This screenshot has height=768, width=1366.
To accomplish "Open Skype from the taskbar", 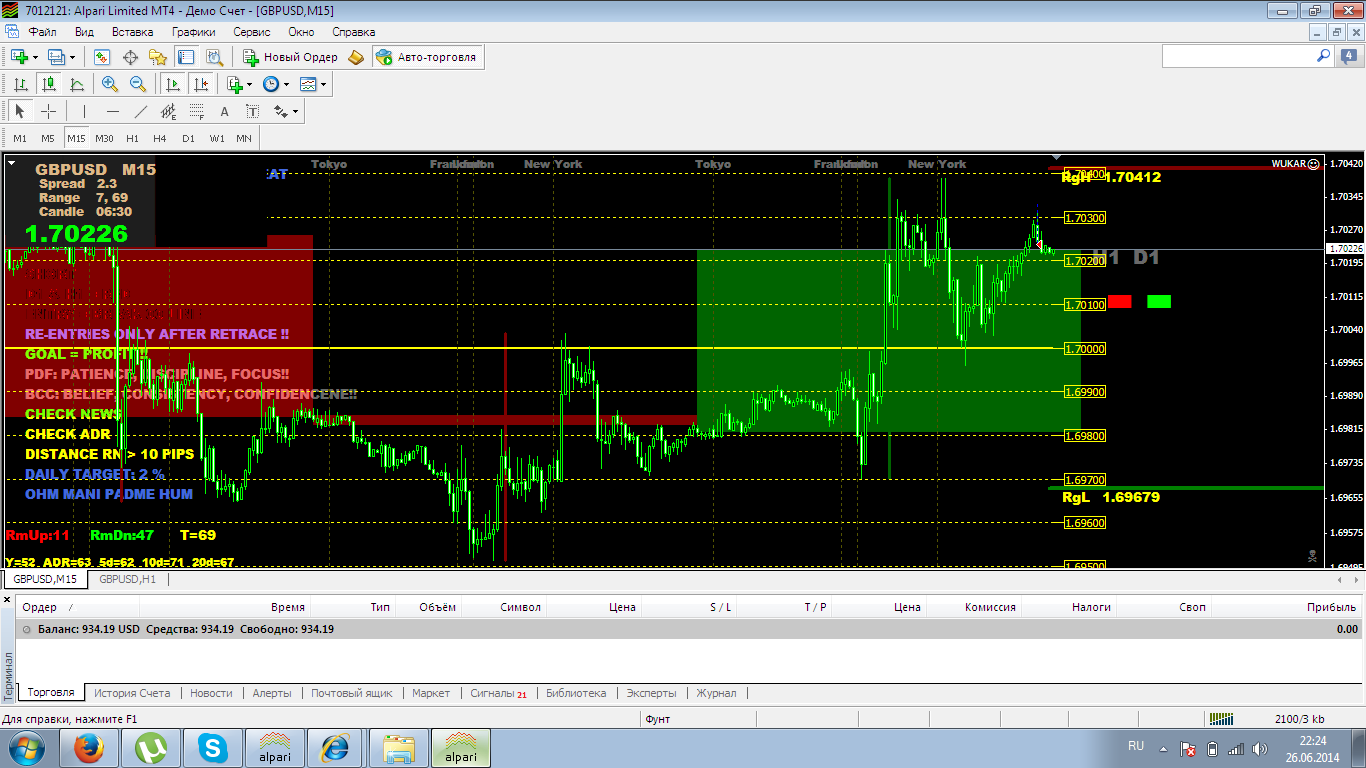I will coord(213,748).
